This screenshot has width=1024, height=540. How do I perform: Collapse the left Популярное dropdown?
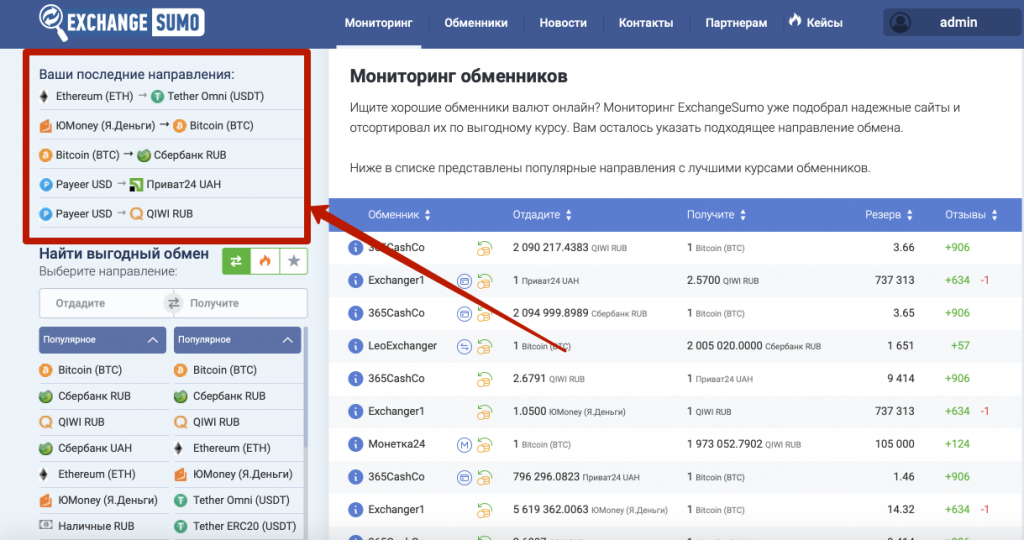click(x=103, y=340)
